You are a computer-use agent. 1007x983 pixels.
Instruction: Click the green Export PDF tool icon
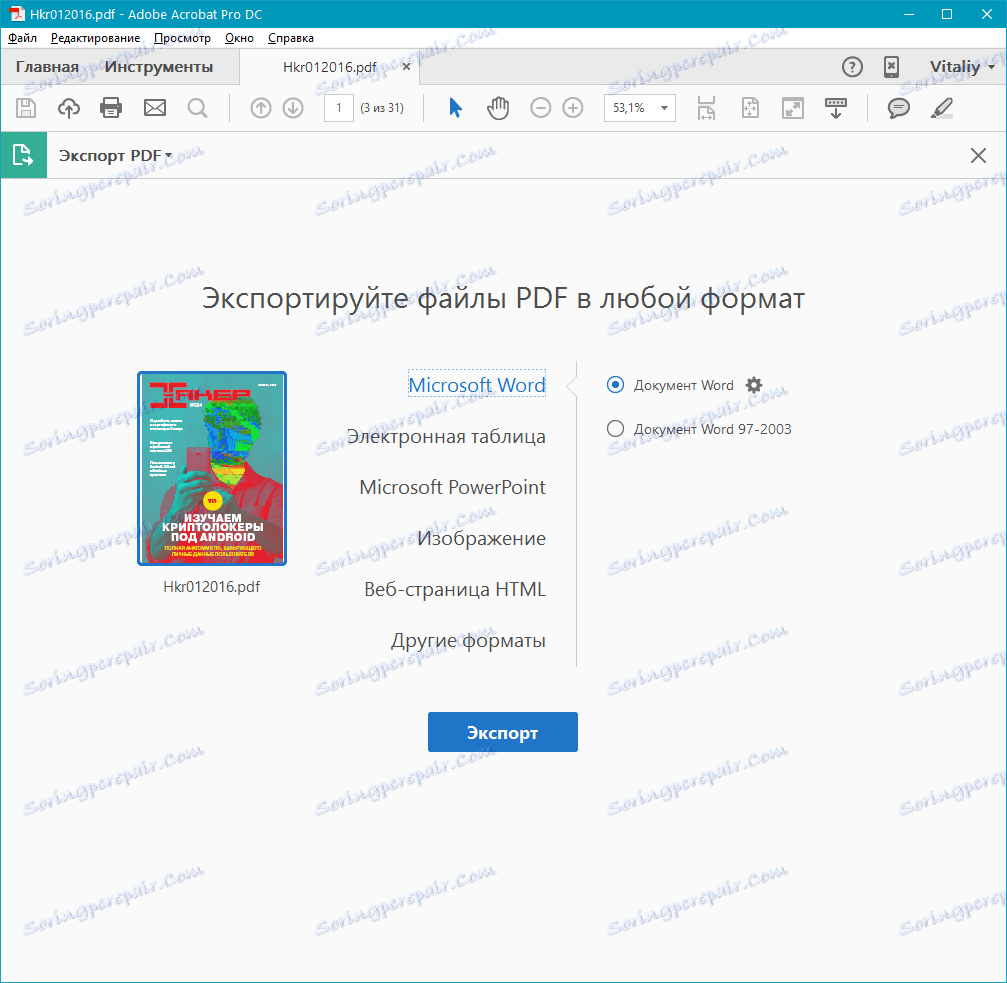tap(24, 155)
